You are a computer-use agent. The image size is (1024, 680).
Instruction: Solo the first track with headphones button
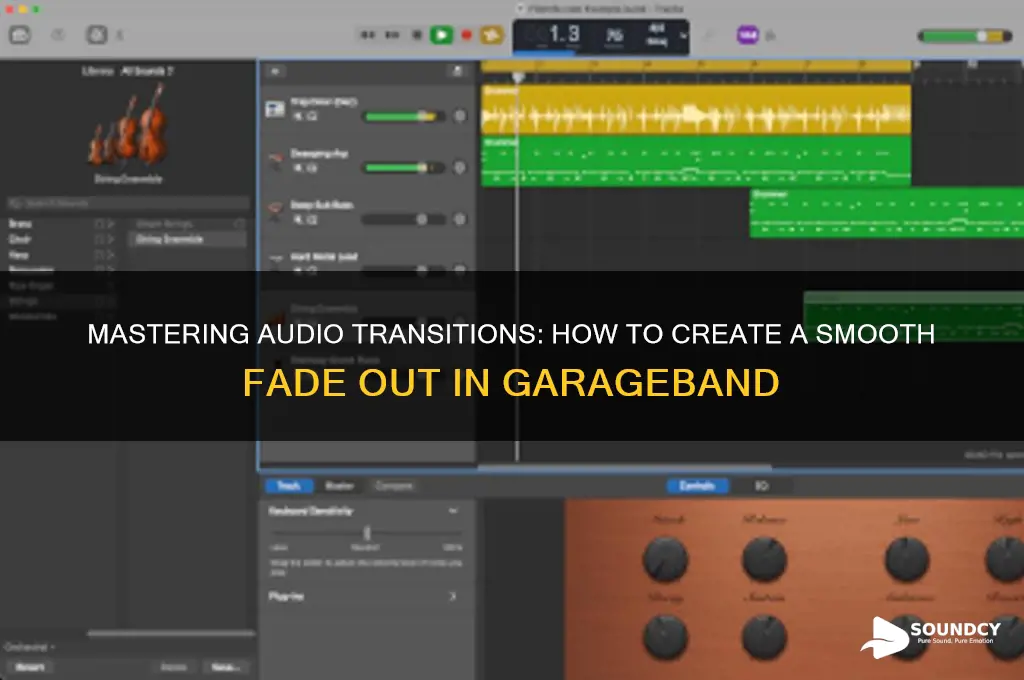coord(312,116)
